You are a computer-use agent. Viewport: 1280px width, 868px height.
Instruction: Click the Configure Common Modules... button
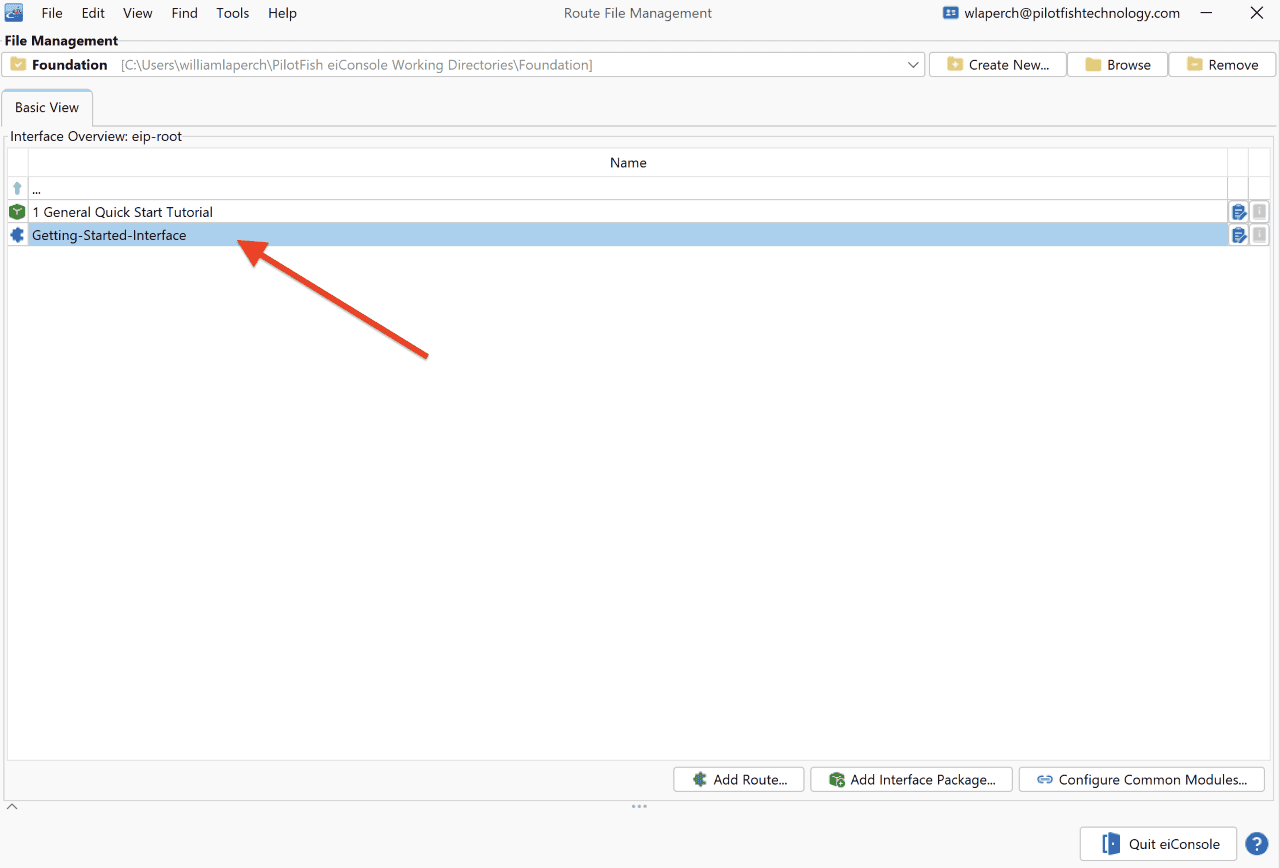[1141, 780]
